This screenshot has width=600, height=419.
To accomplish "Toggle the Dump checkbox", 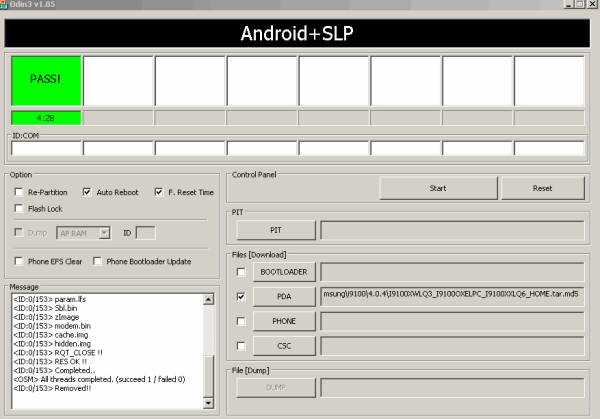I will (x=18, y=232).
